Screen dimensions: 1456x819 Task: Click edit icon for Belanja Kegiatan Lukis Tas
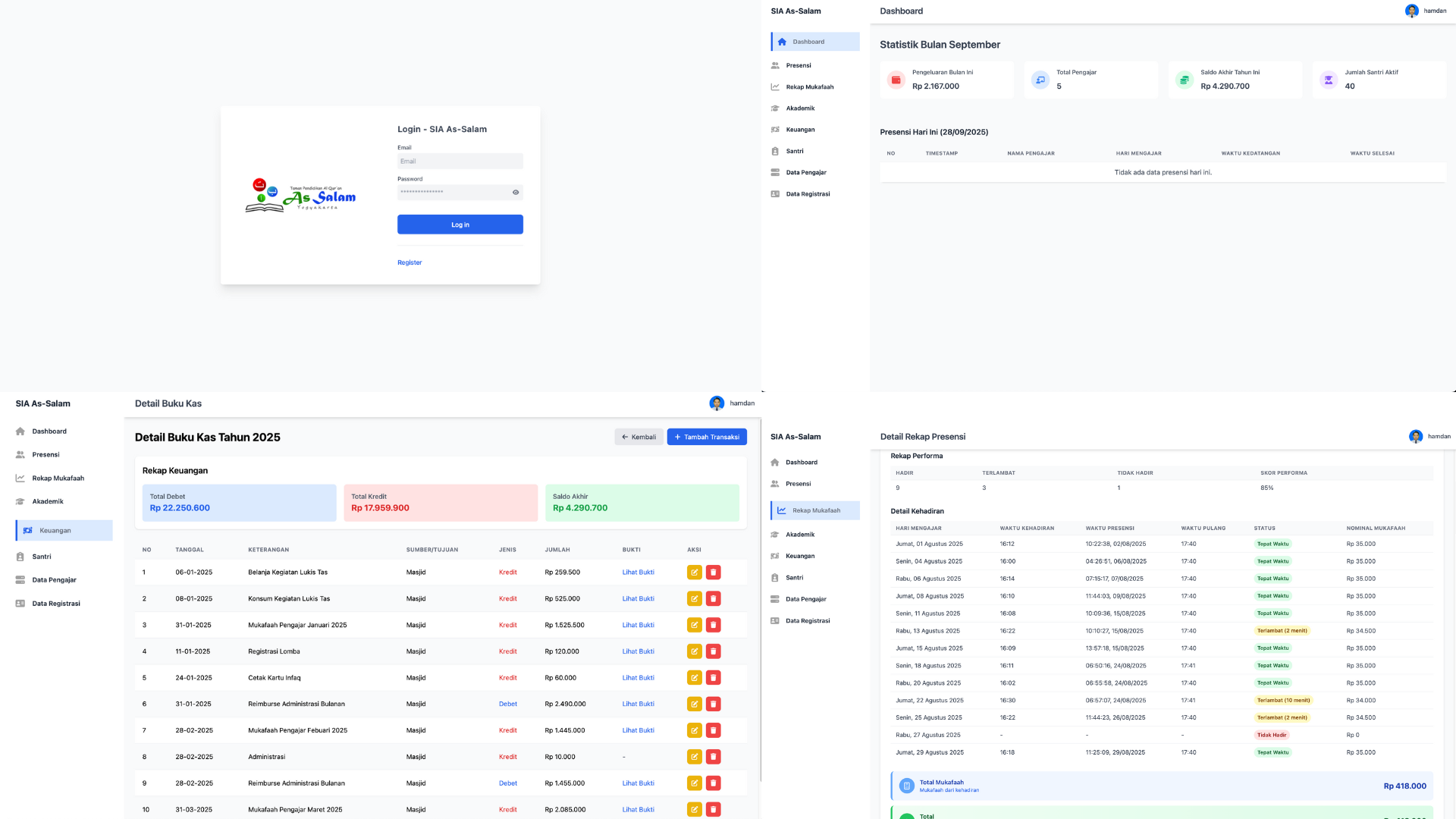pos(694,573)
